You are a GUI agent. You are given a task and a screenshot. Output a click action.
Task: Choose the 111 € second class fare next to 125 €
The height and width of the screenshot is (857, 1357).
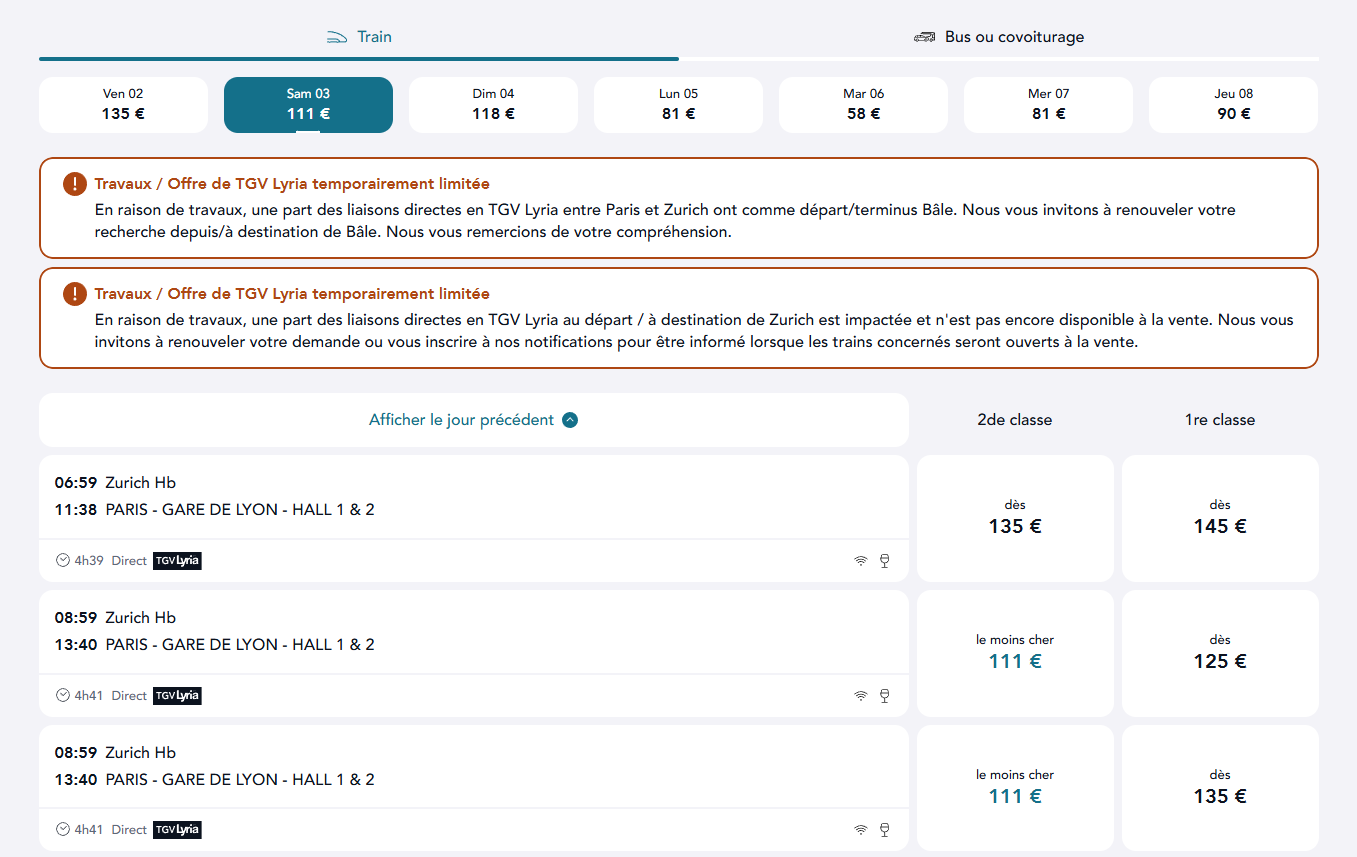coord(1015,653)
